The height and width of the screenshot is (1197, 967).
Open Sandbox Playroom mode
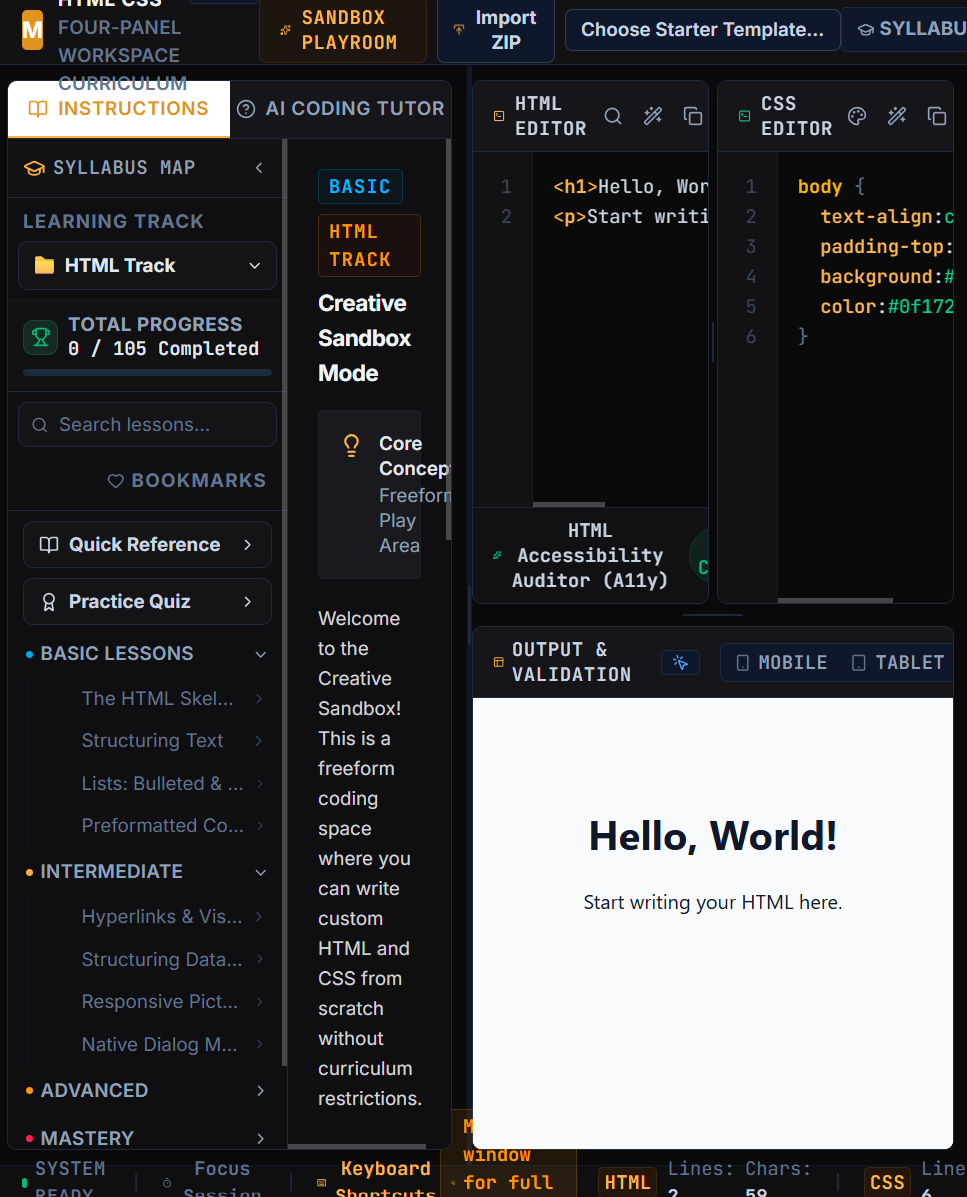(x=343, y=30)
